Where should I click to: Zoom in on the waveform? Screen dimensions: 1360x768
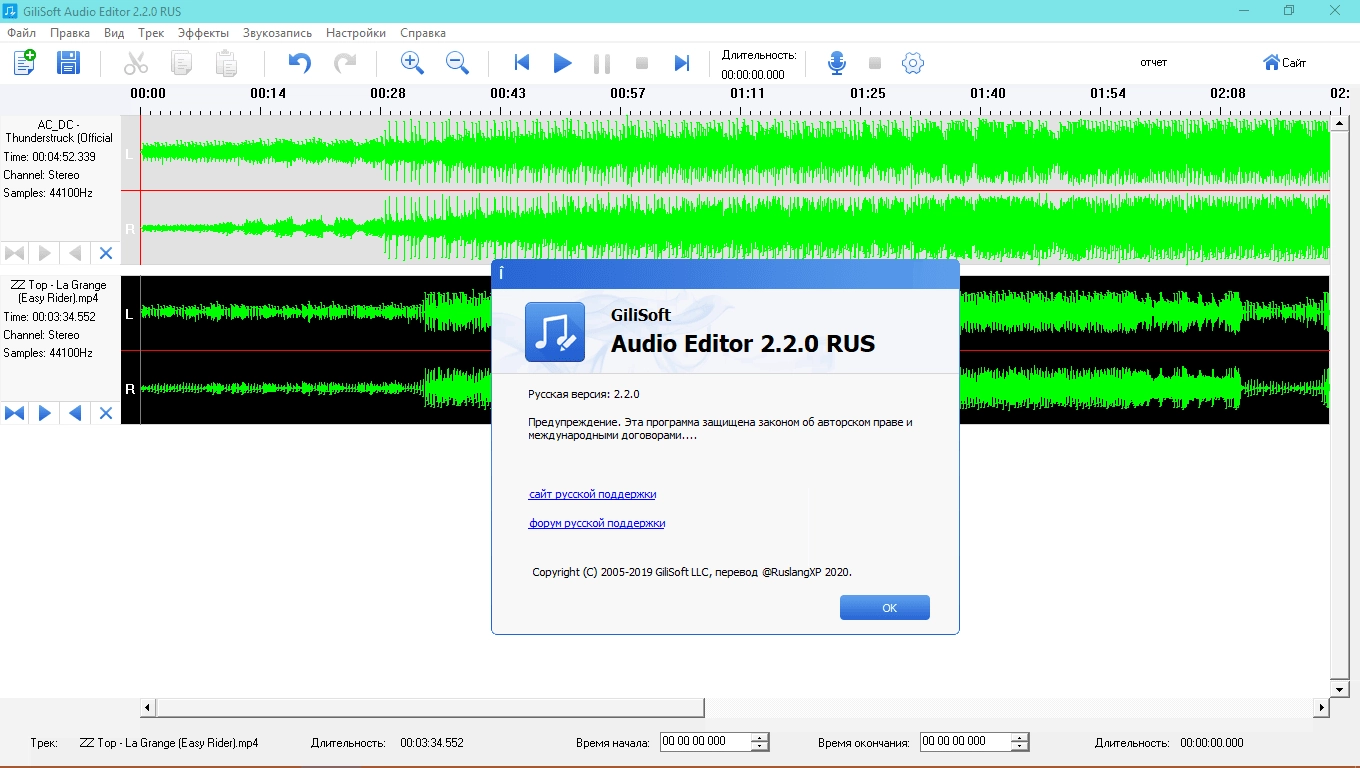(x=412, y=63)
